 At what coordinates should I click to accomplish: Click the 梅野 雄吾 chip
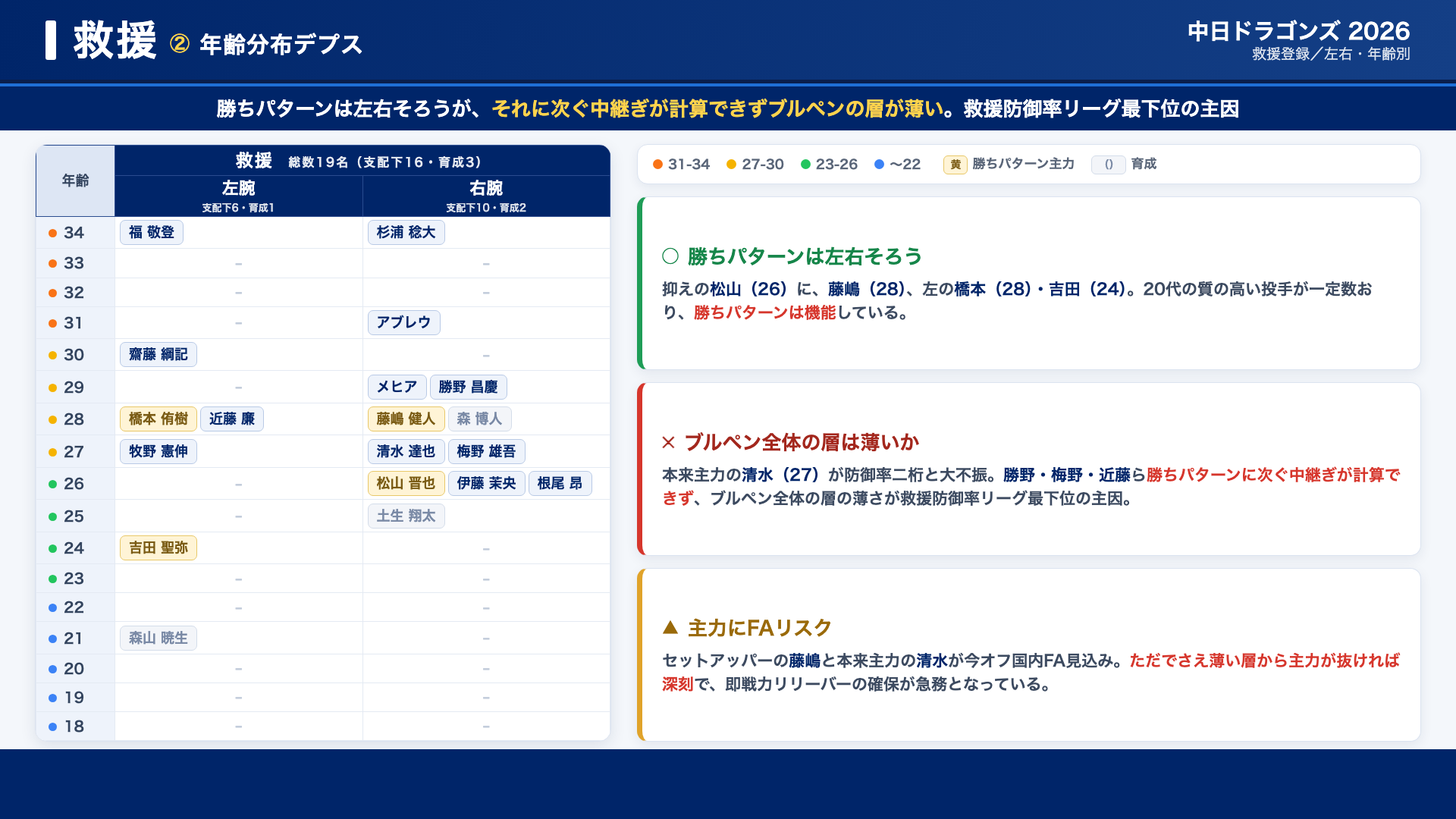pyautogui.click(x=486, y=451)
